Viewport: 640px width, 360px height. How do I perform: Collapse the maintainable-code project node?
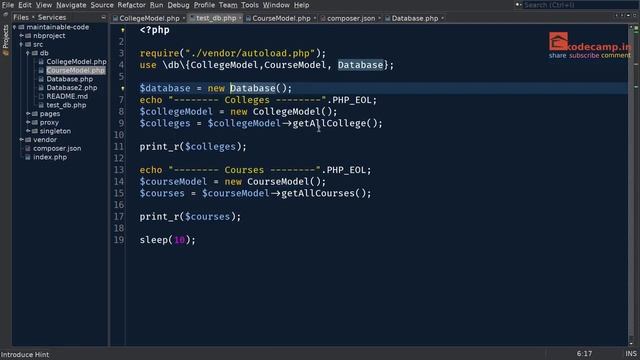coord(15,27)
